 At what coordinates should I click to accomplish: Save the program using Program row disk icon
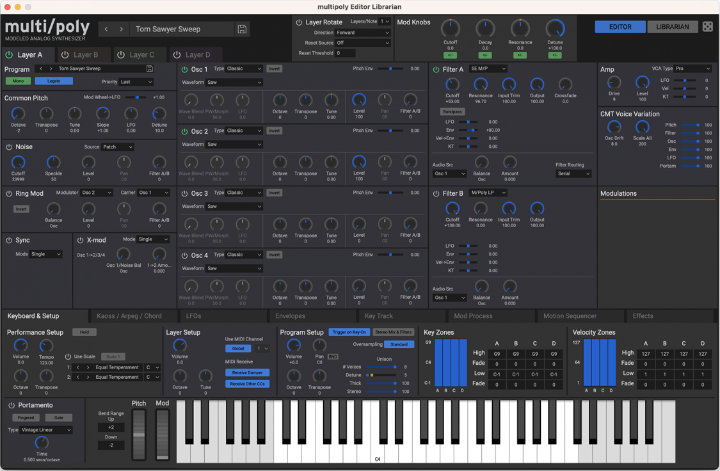149,68
